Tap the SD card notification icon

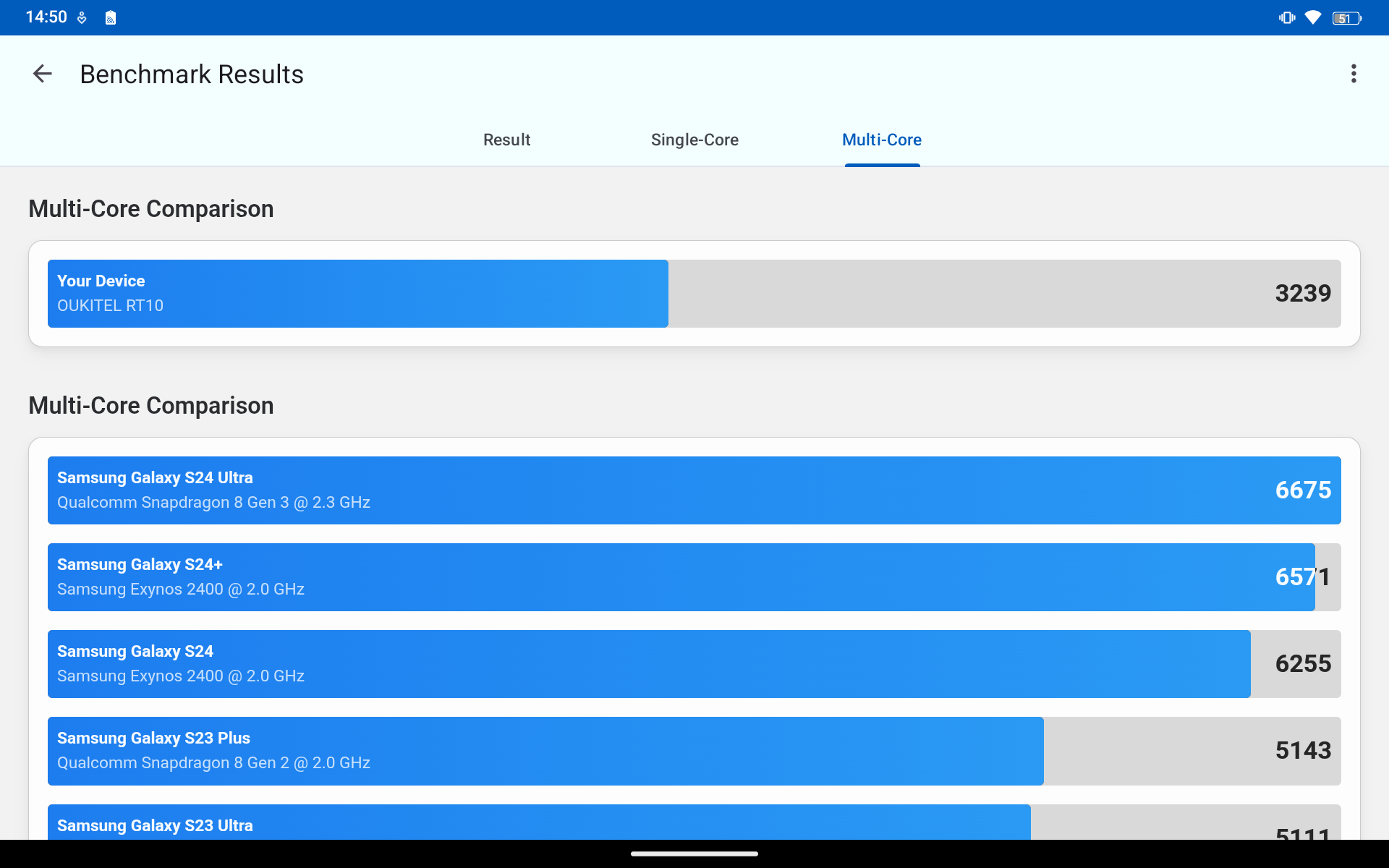click(111, 18)
